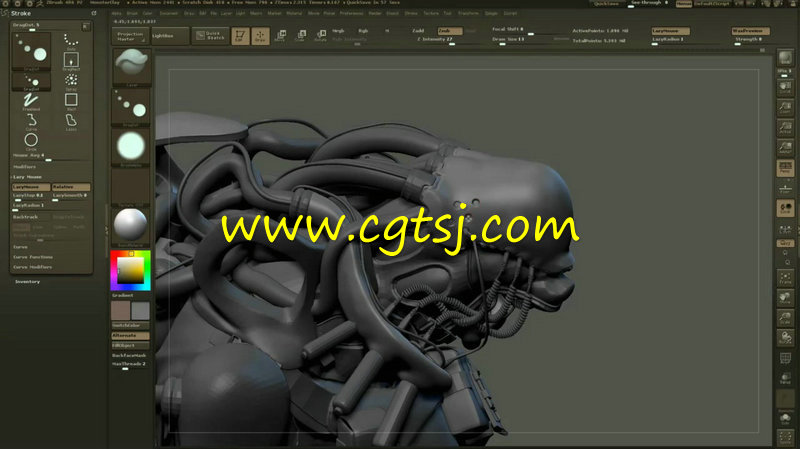Toggle the Zsub mode button

tap(449, 31)
